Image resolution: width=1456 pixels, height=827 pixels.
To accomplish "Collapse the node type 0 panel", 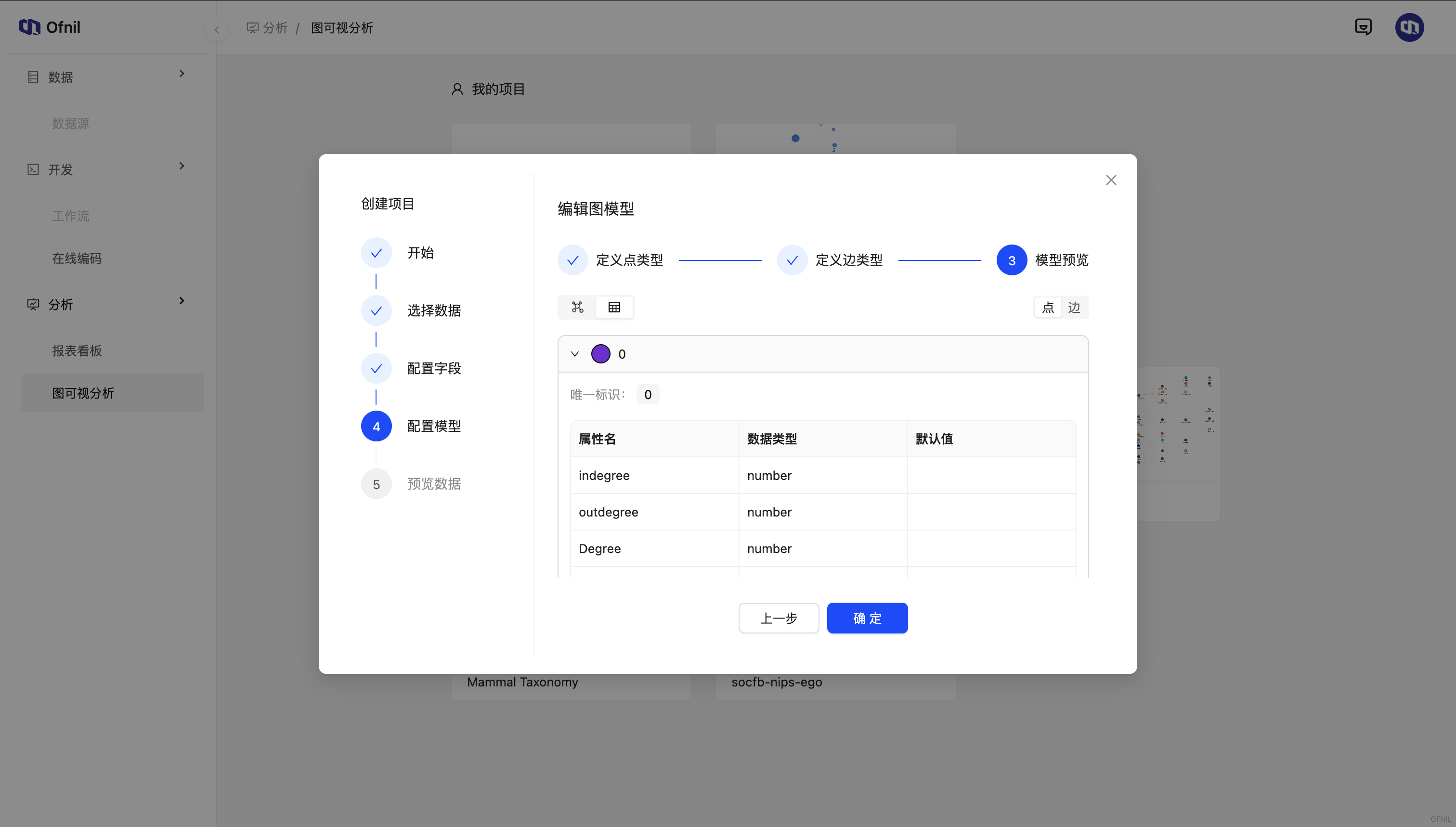I will click(x=575, y=354).
